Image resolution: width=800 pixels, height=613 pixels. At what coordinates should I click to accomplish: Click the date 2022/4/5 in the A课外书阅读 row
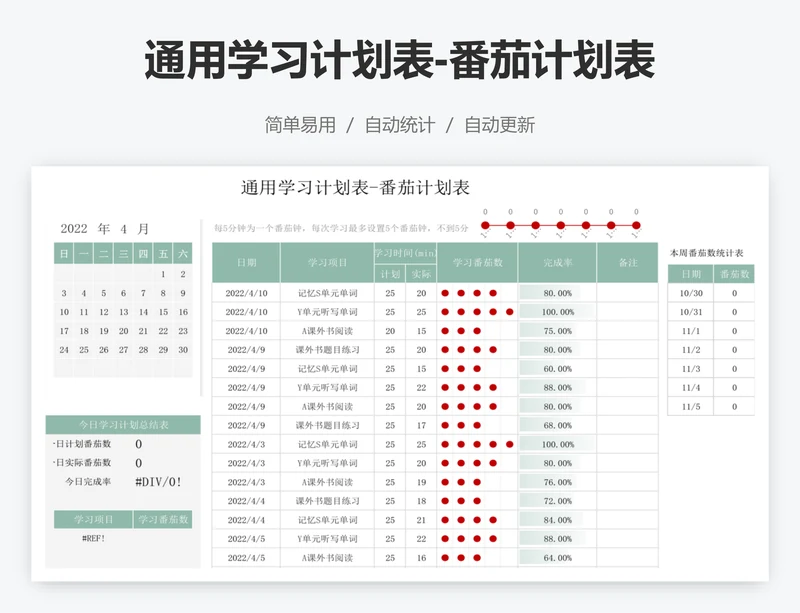point(246,558)
